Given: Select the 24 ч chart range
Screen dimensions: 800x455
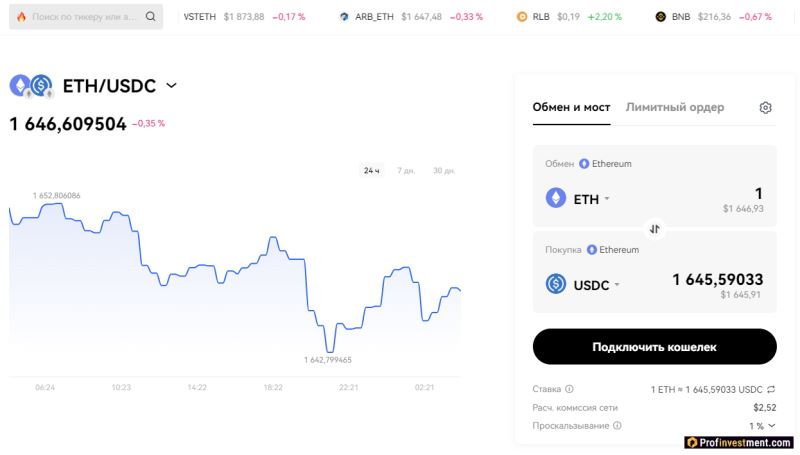Looking at the screenshot, I should coord(371,170).
